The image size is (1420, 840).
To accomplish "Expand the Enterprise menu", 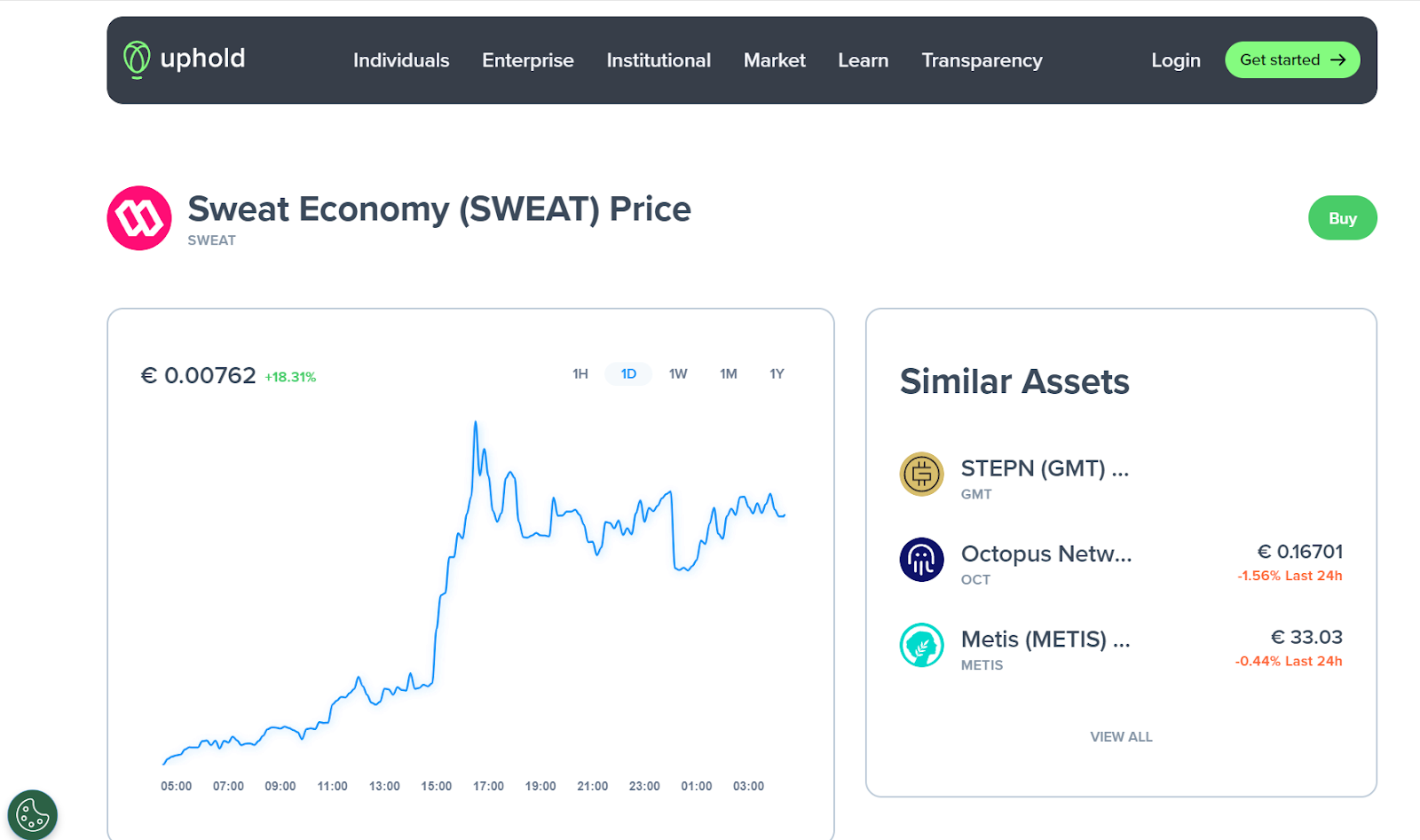I will pyautogui.click(x=527, y=60).
